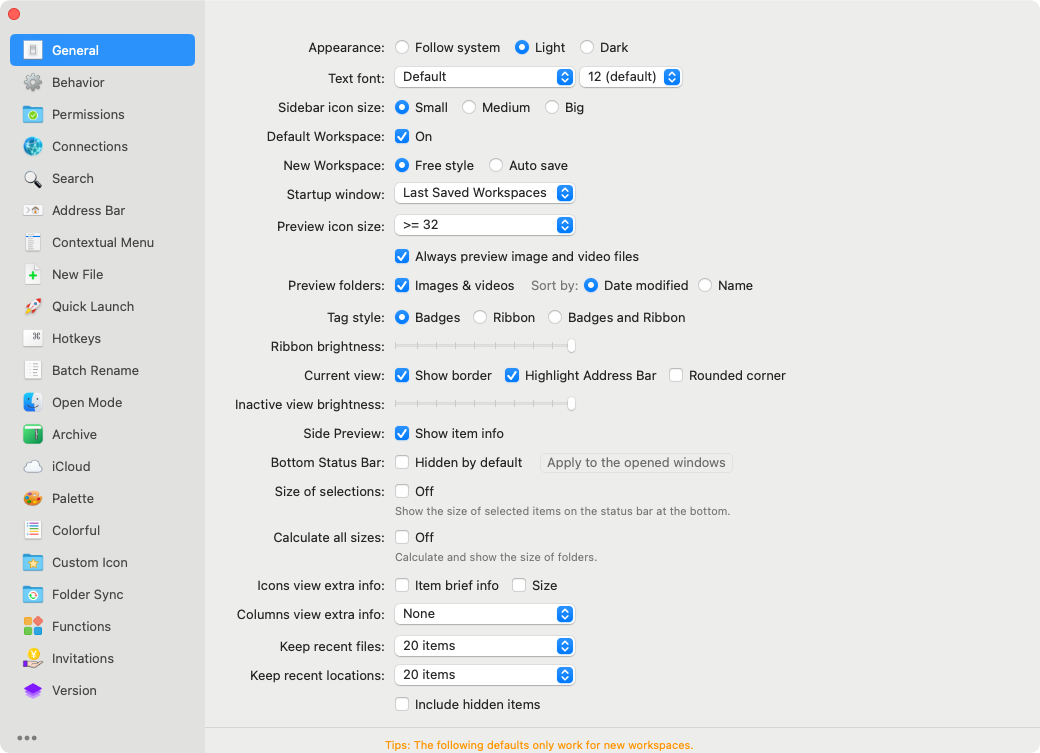This screenshot has height=753, width=1040.
Task: Open the text font size combo box
Action: (631, 77)
